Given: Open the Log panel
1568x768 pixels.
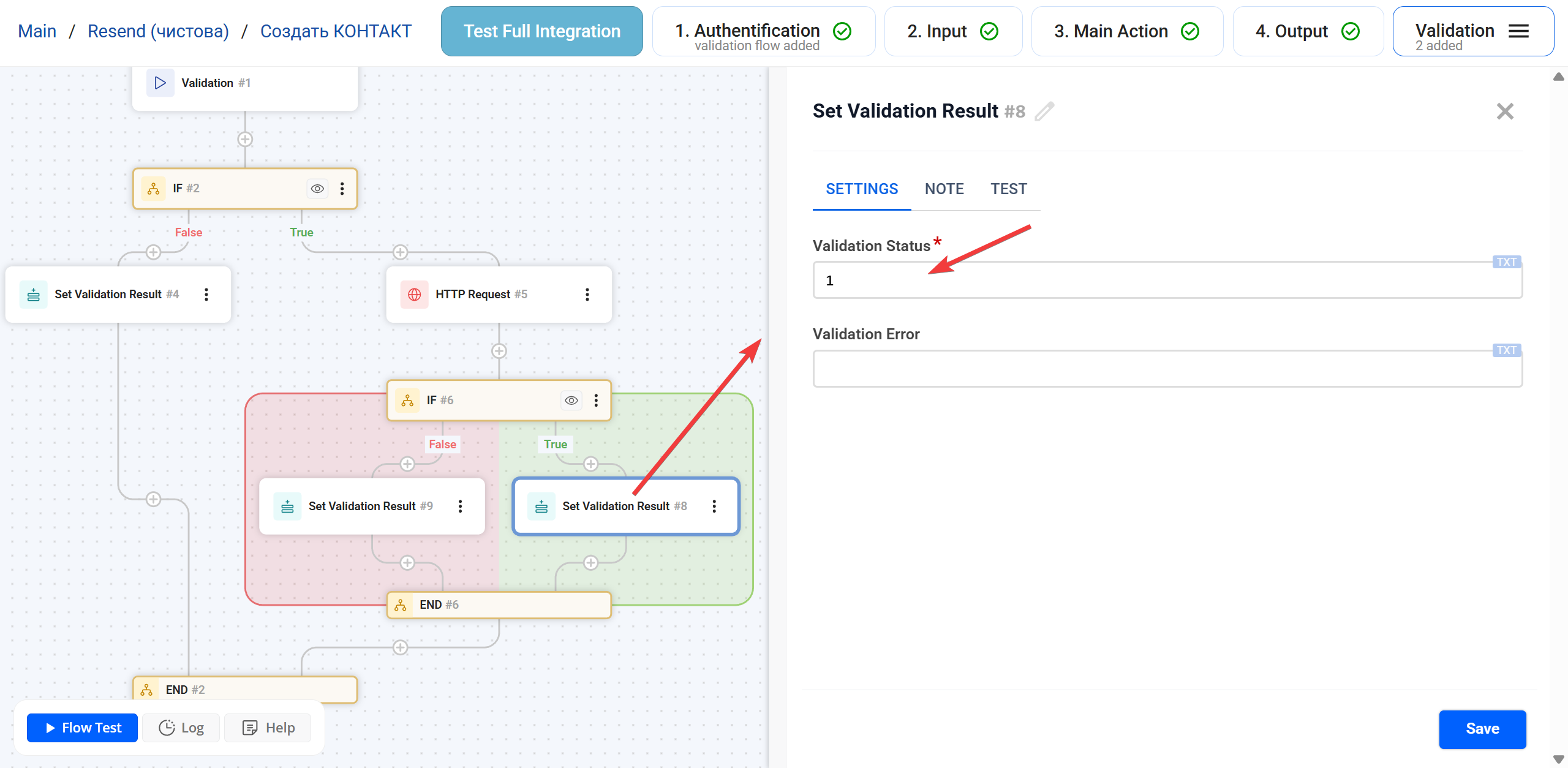Looking at the screenshot, I should coord(181,728).
